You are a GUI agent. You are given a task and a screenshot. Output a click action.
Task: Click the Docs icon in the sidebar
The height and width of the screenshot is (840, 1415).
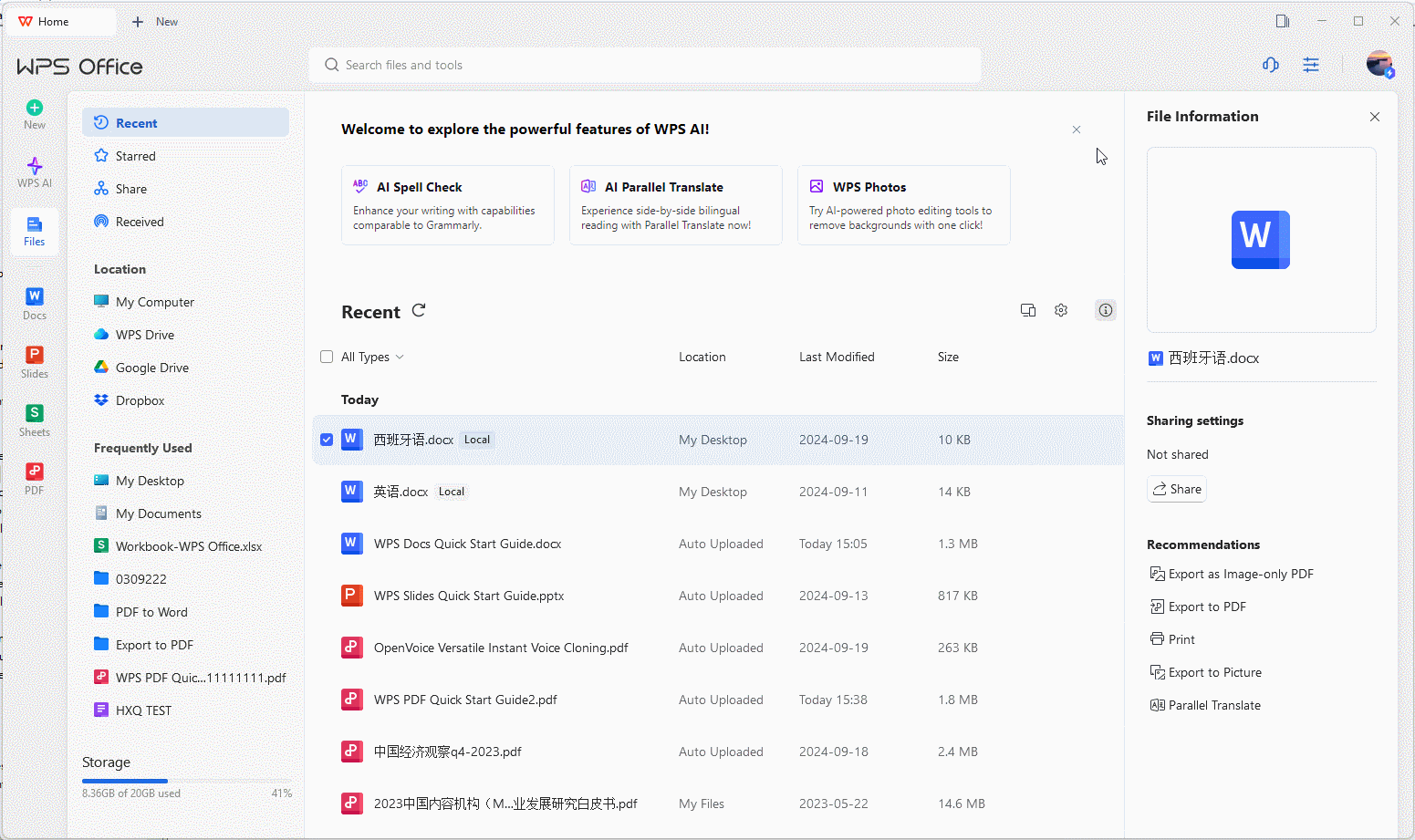tap(35, 303)
